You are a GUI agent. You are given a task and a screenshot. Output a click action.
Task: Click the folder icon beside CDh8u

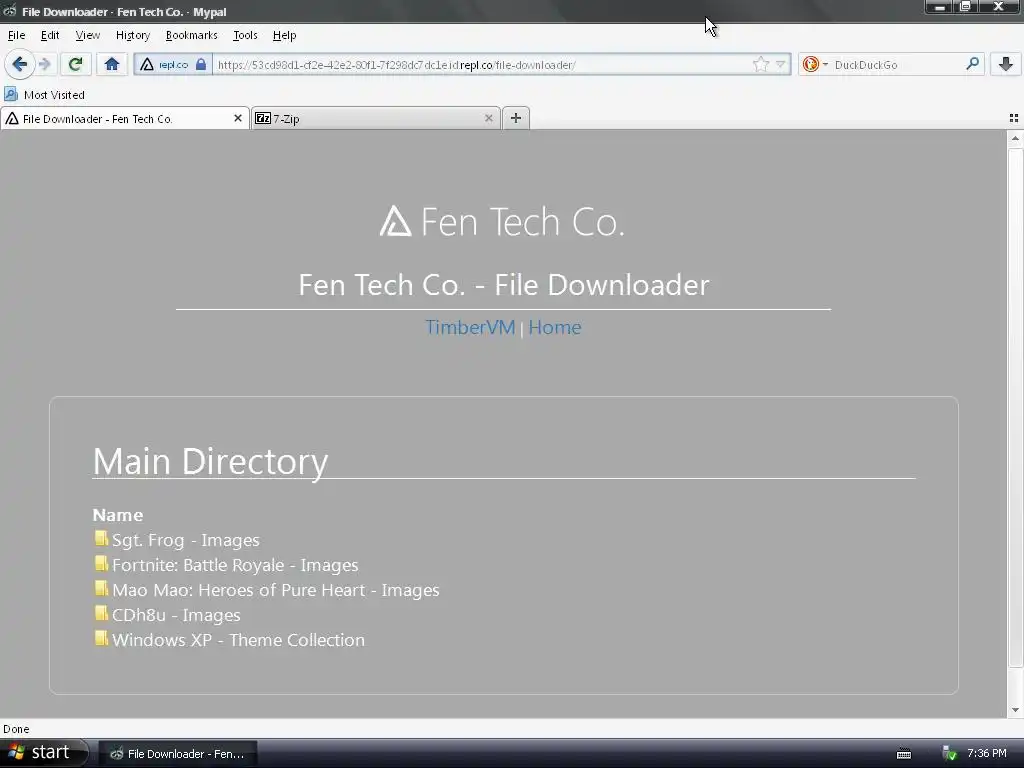coord(101,613)
